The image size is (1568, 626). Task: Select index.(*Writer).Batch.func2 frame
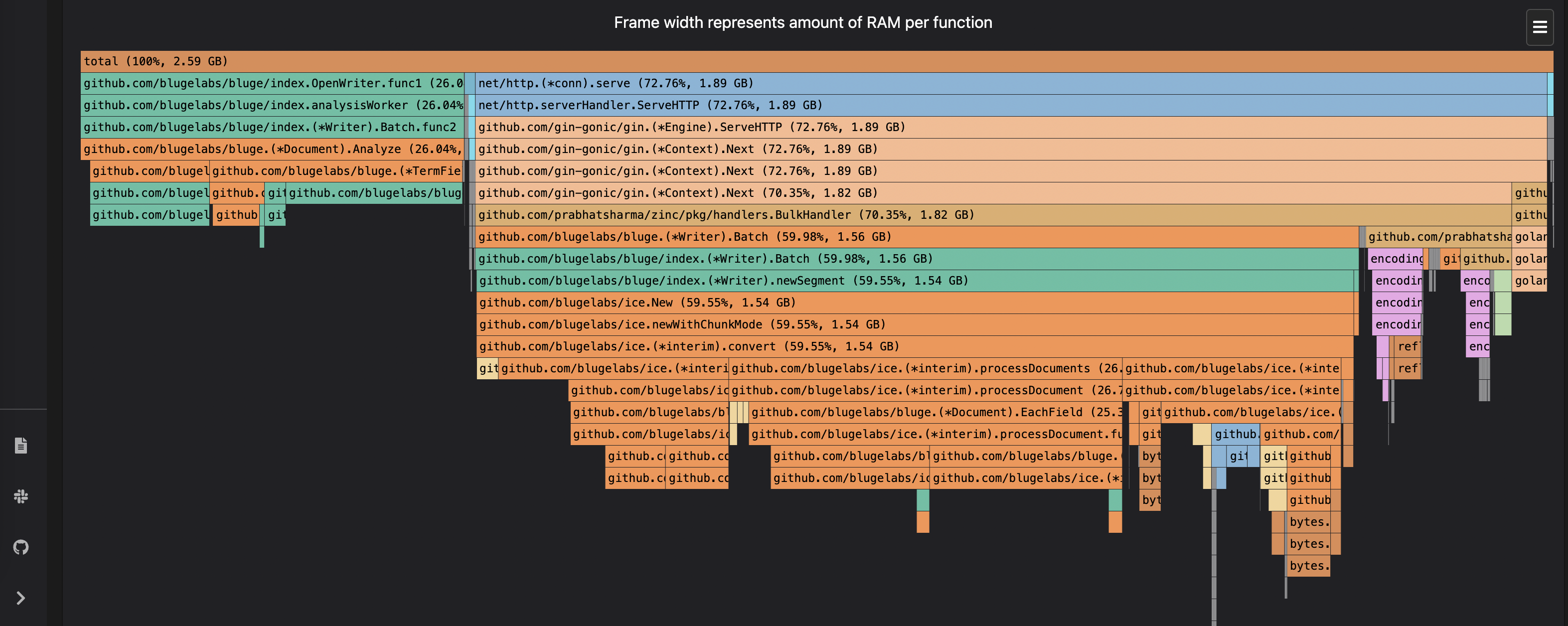(272, 127)
